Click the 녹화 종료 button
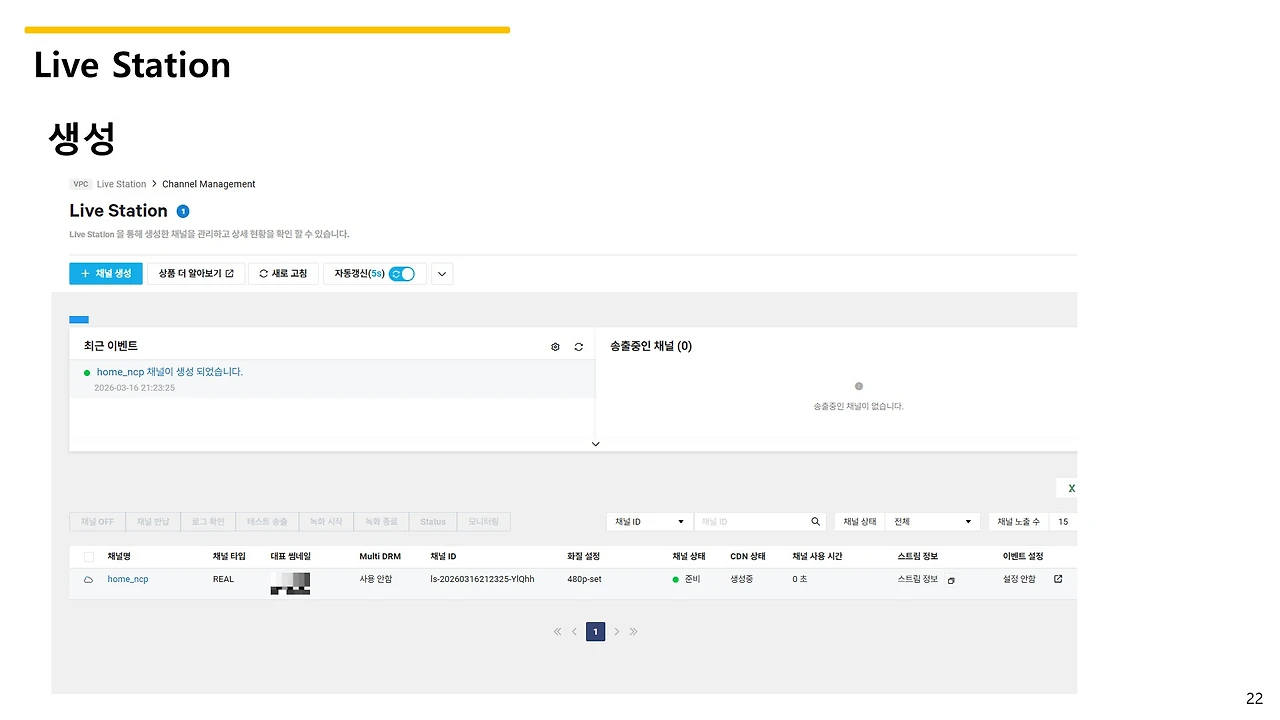The height and width of the screenshot is (720, 1280). pos(381,522)
